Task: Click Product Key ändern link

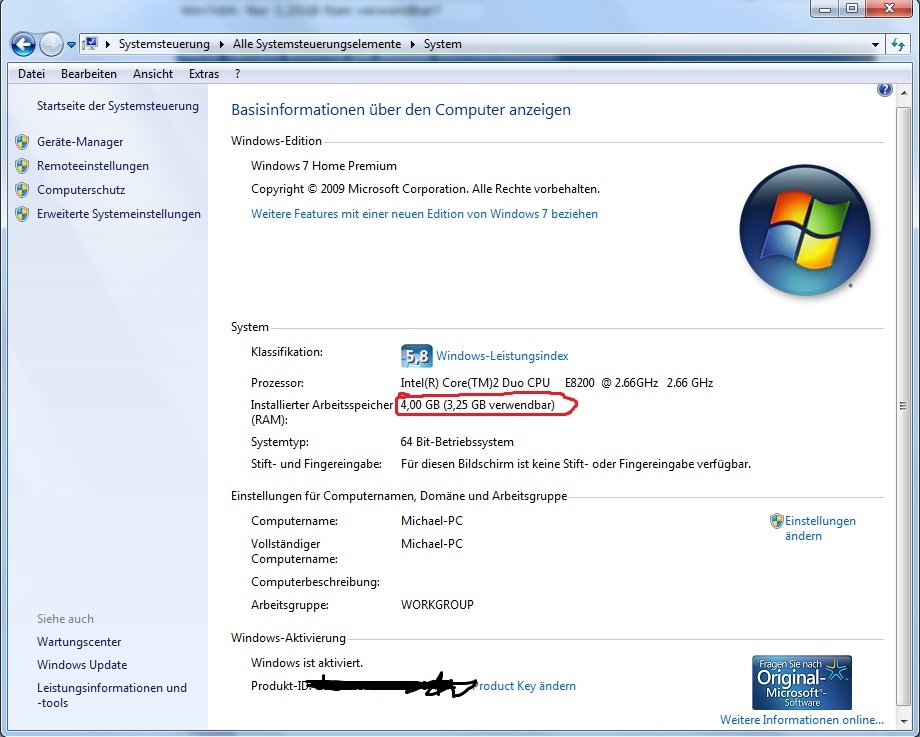Action: (526, 686)
